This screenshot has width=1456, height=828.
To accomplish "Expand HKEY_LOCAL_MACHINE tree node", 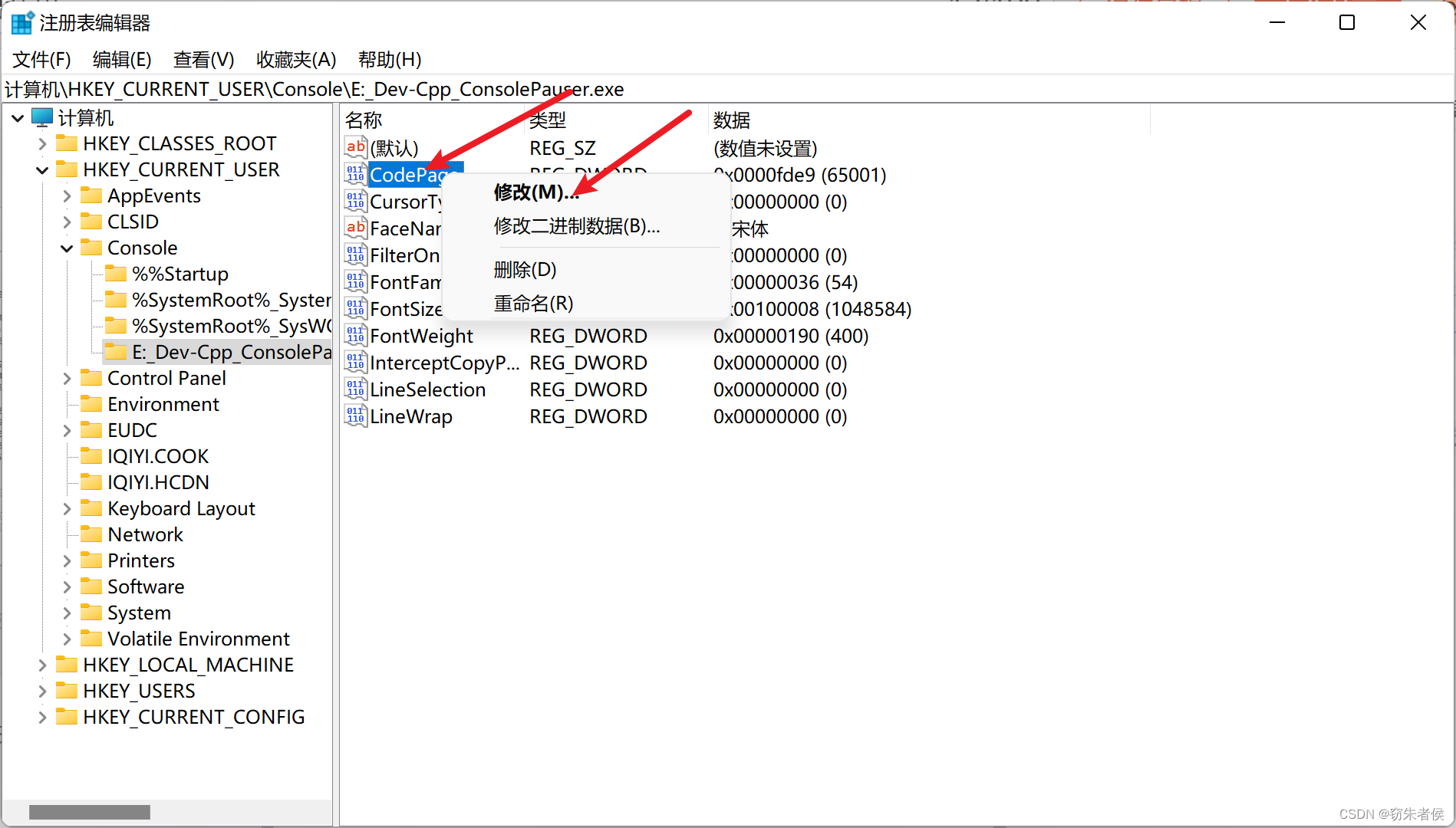I will pos(42,665).
